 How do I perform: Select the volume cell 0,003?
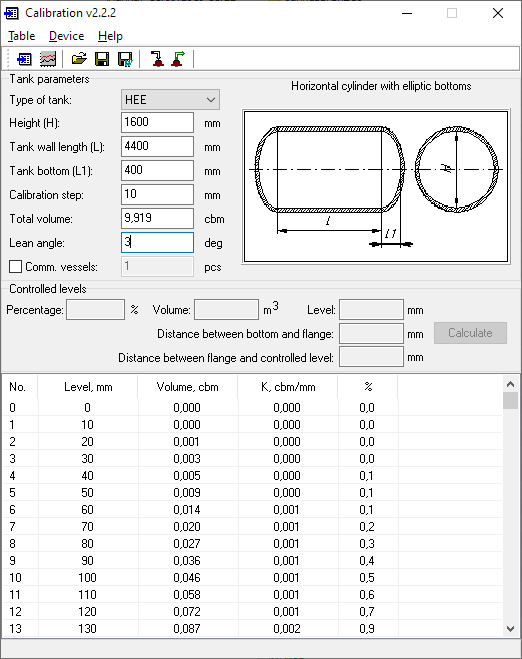(187, 459)
